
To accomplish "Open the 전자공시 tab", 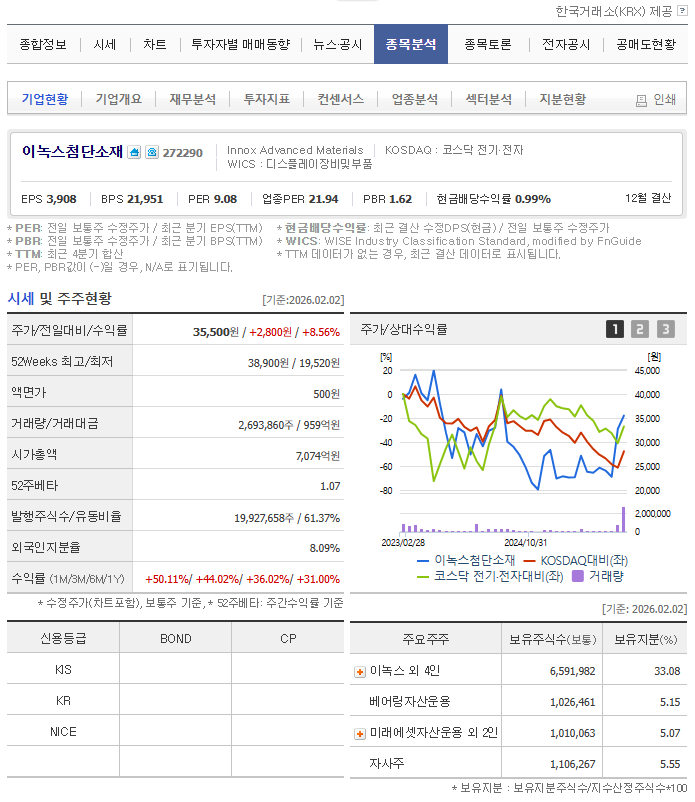I will click(x=566, y=44).
